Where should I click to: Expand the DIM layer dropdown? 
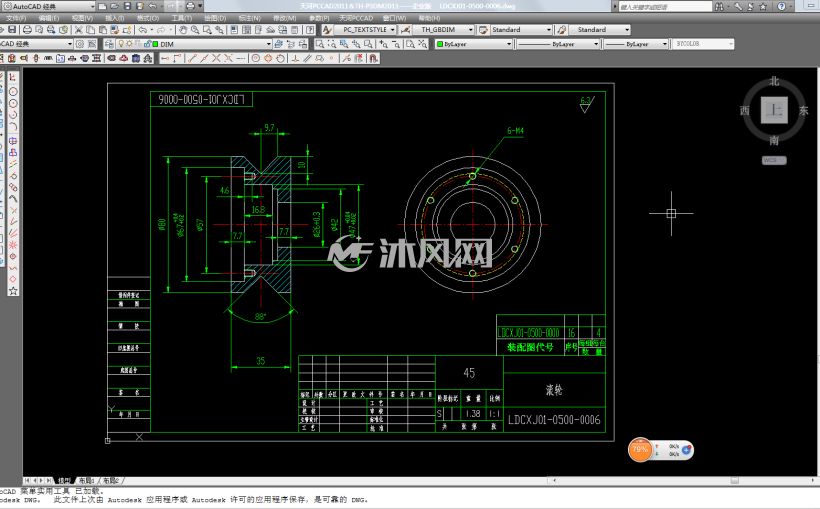coord(268,44)
